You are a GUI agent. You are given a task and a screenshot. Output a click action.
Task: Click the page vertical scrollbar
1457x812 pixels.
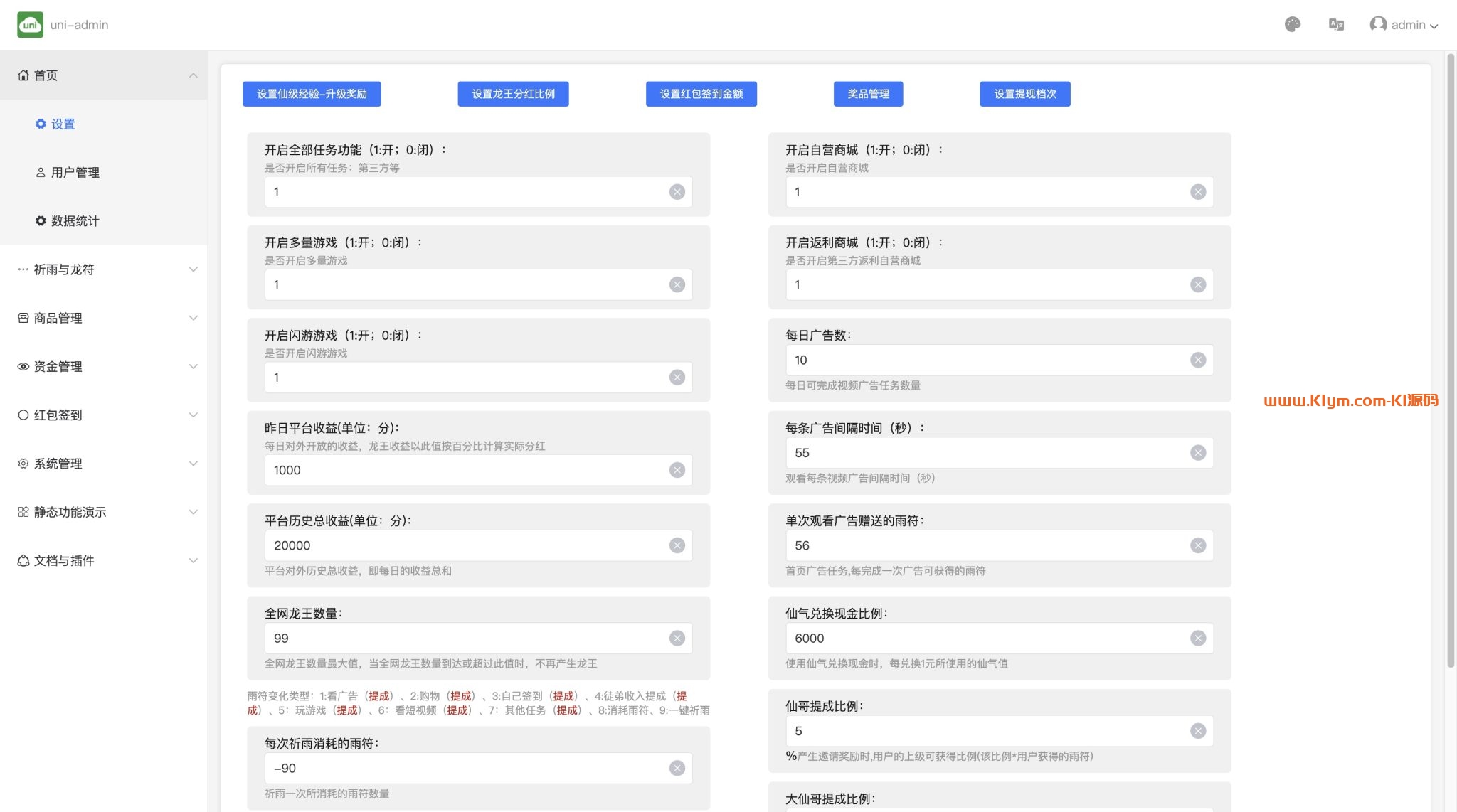pyautogui.click(x=1451, y=356)
